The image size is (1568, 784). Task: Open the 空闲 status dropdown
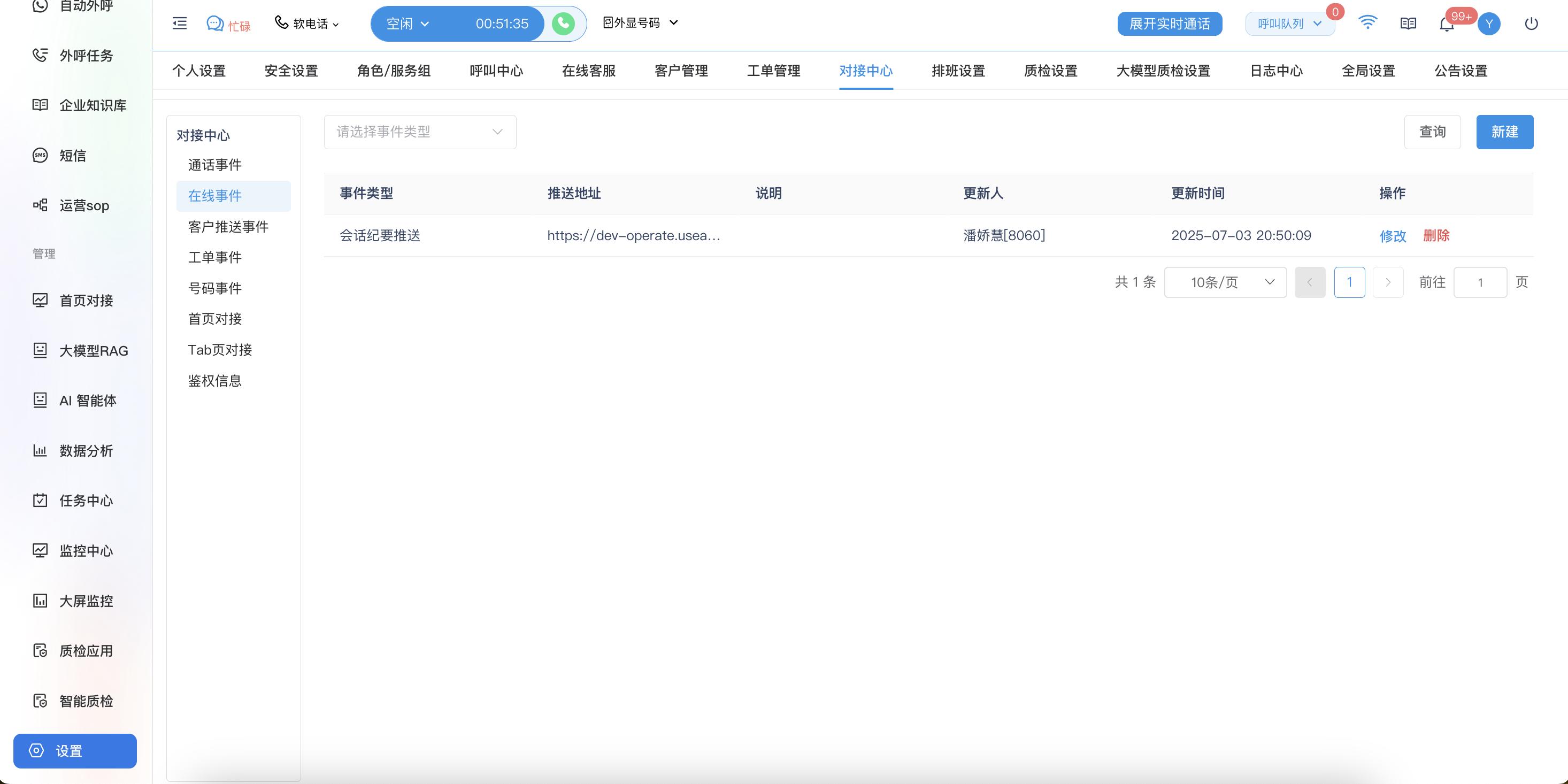tap(409, 24)
